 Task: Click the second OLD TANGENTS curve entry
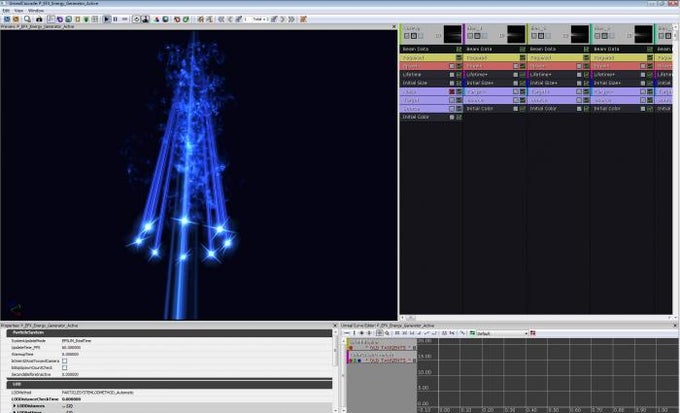388,361
